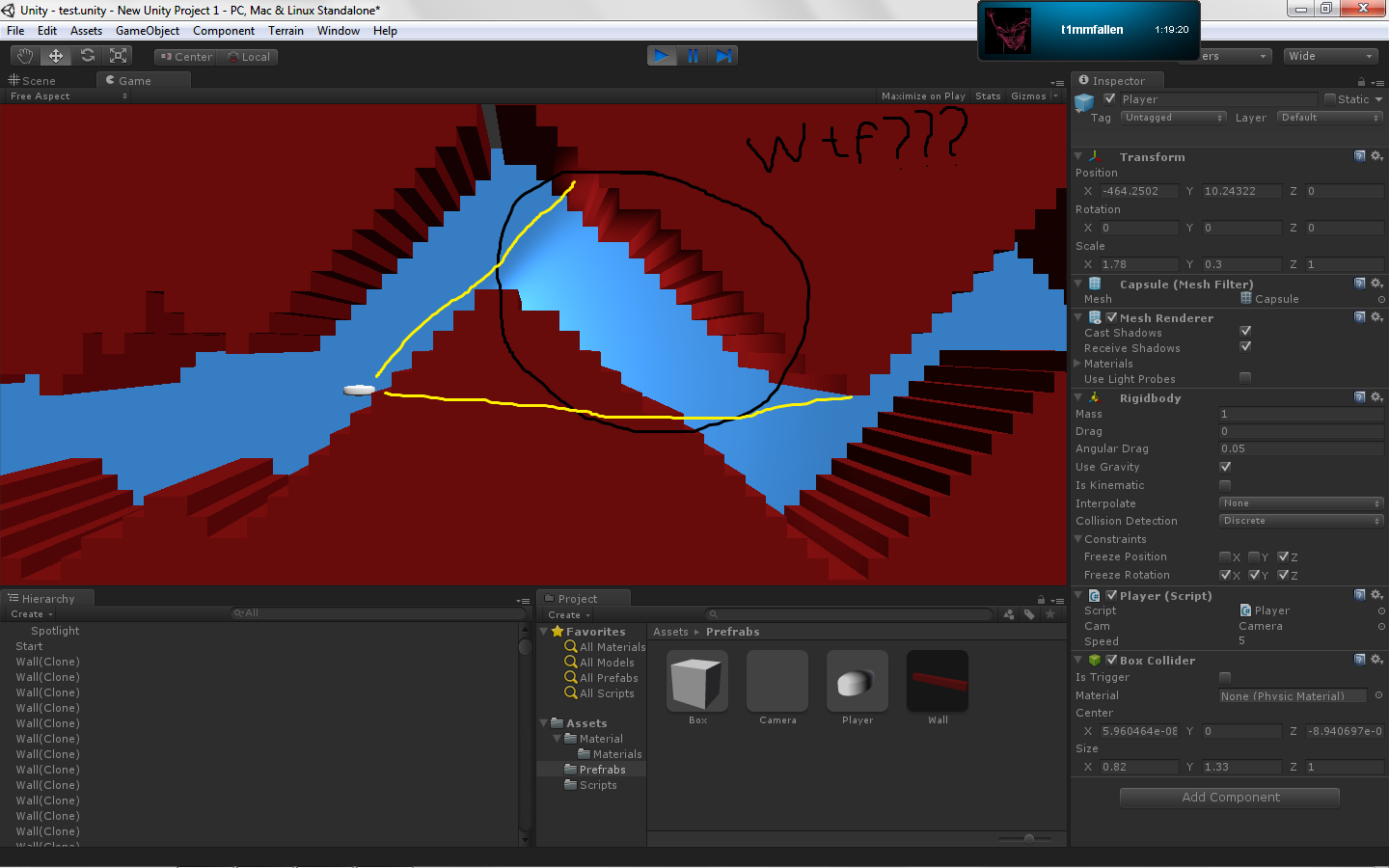
Task: Click the Step frame button
Action: (x=723, y=56)
